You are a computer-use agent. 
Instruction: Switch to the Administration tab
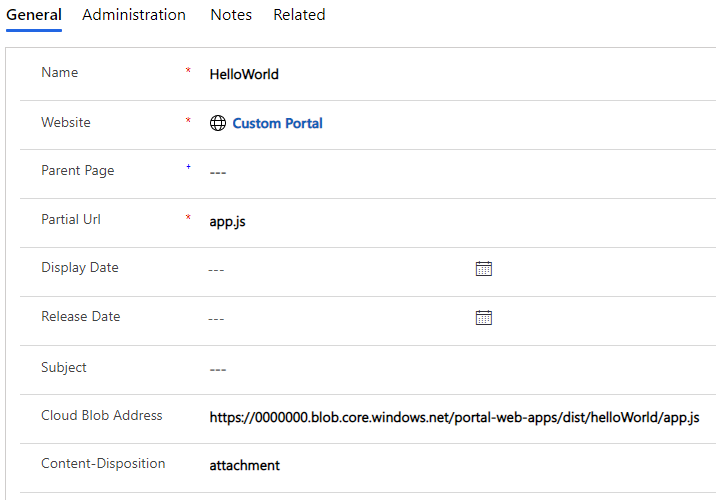pyautogui.click(x=134, y=15)
